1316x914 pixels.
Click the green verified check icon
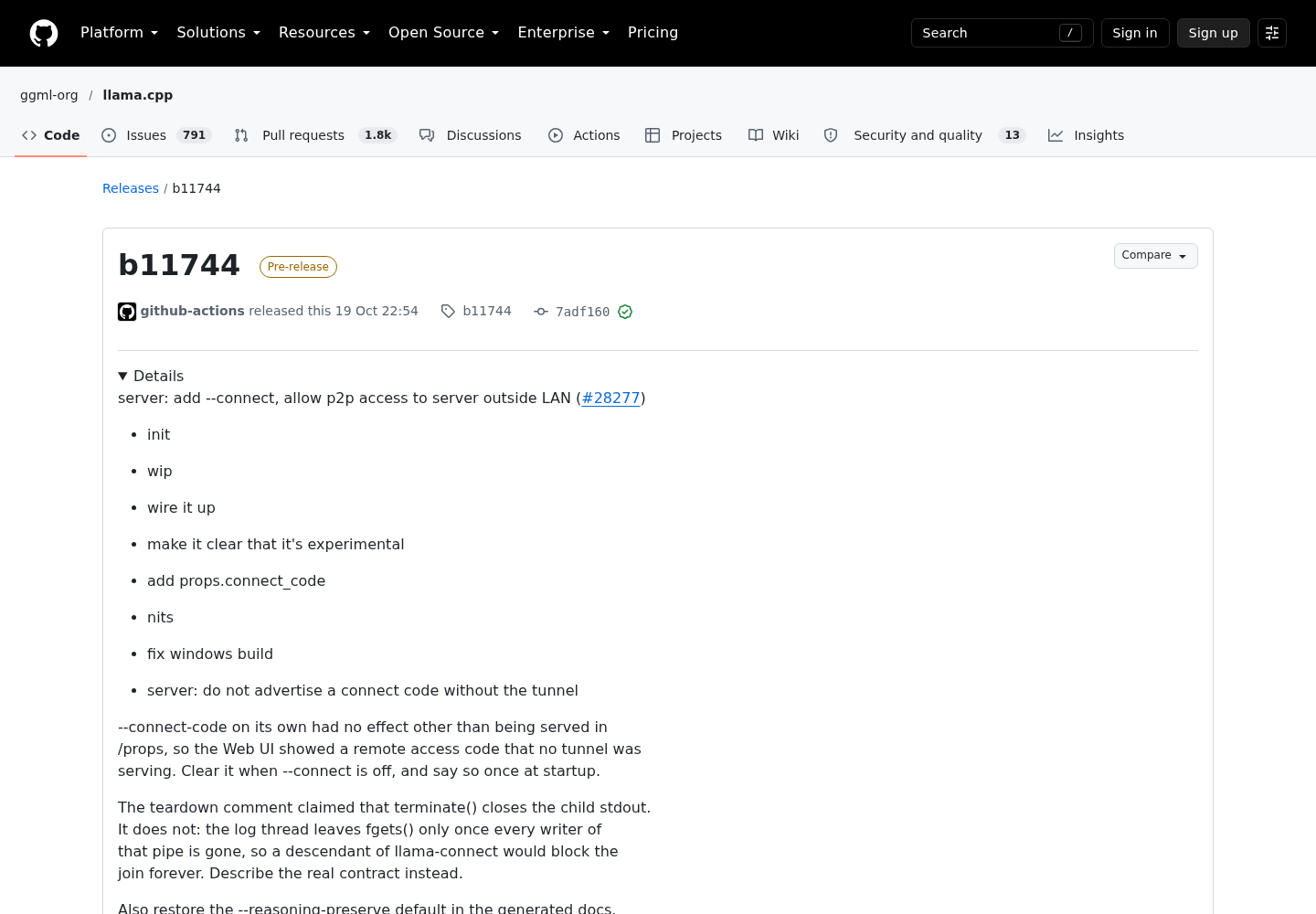[625, 312]
